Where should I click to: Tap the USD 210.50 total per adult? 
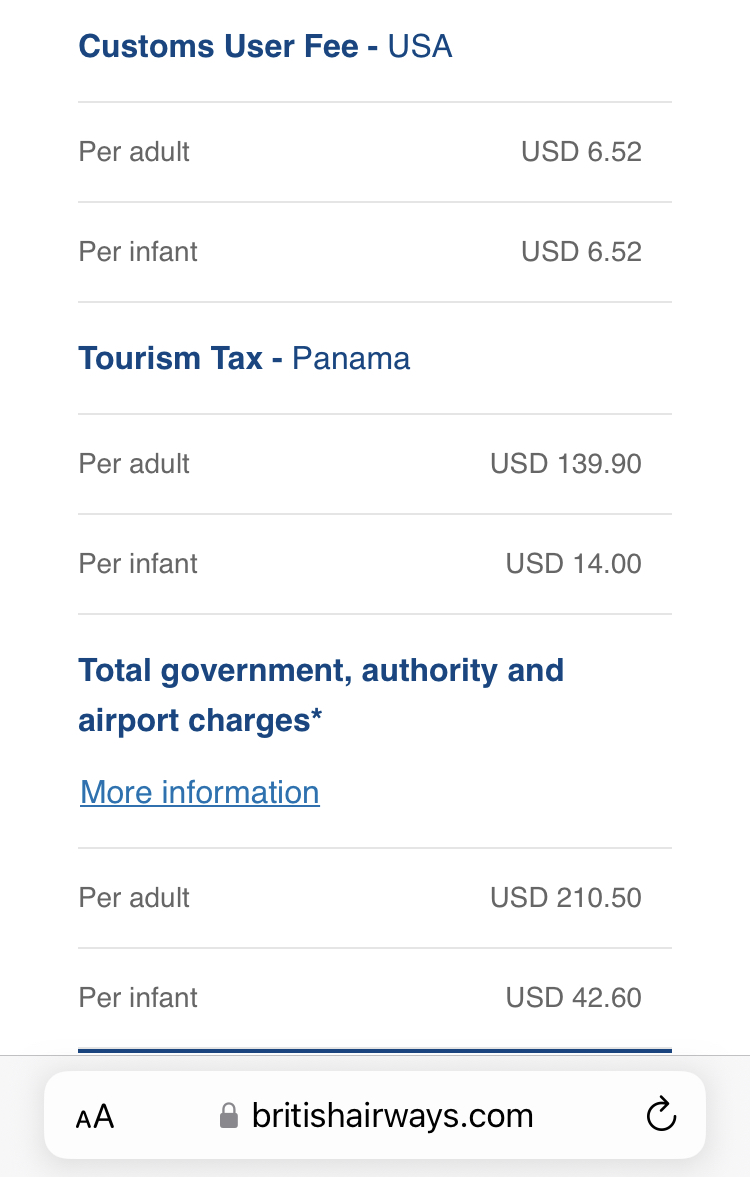coord(565,898)
